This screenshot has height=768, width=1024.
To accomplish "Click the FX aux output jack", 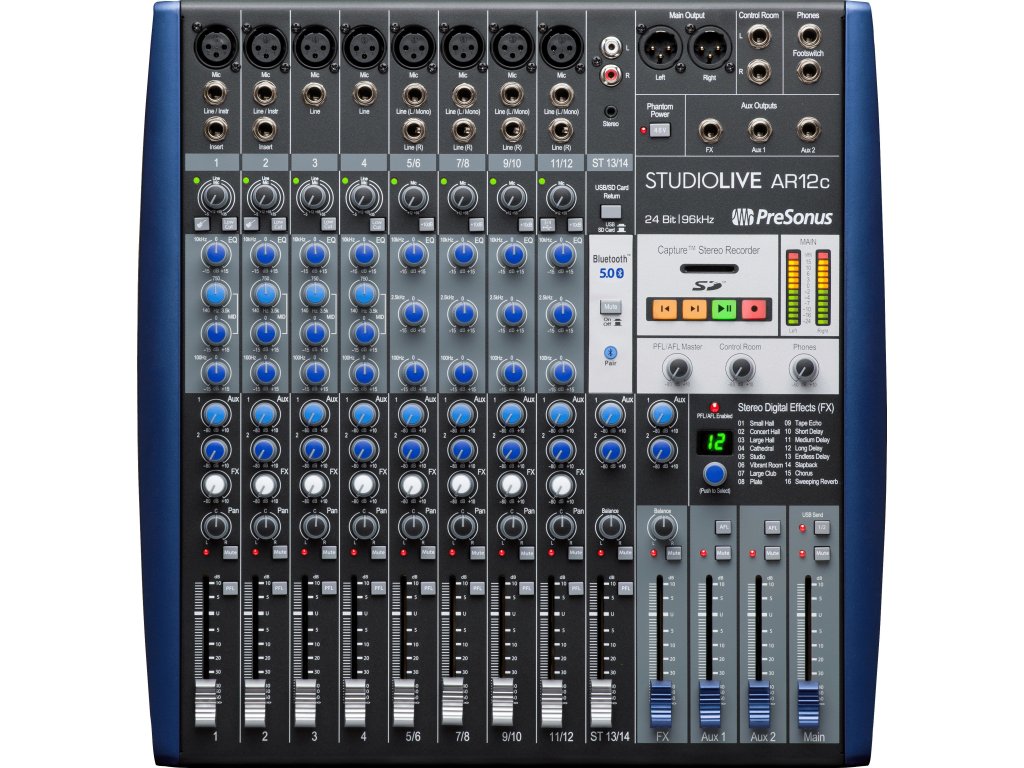I will click(710, 130).
